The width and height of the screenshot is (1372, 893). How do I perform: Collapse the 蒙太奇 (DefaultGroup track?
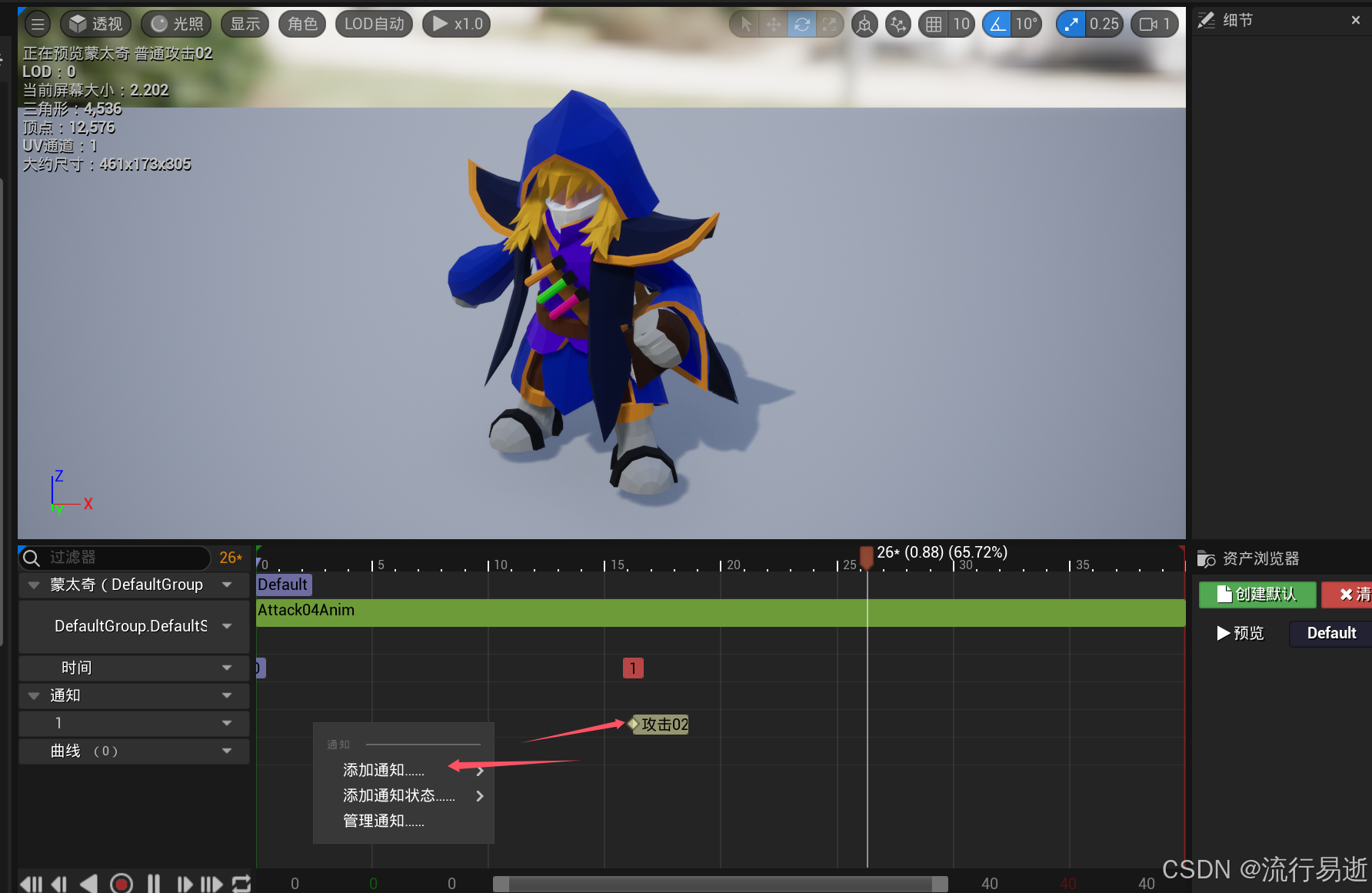point(34,585)
